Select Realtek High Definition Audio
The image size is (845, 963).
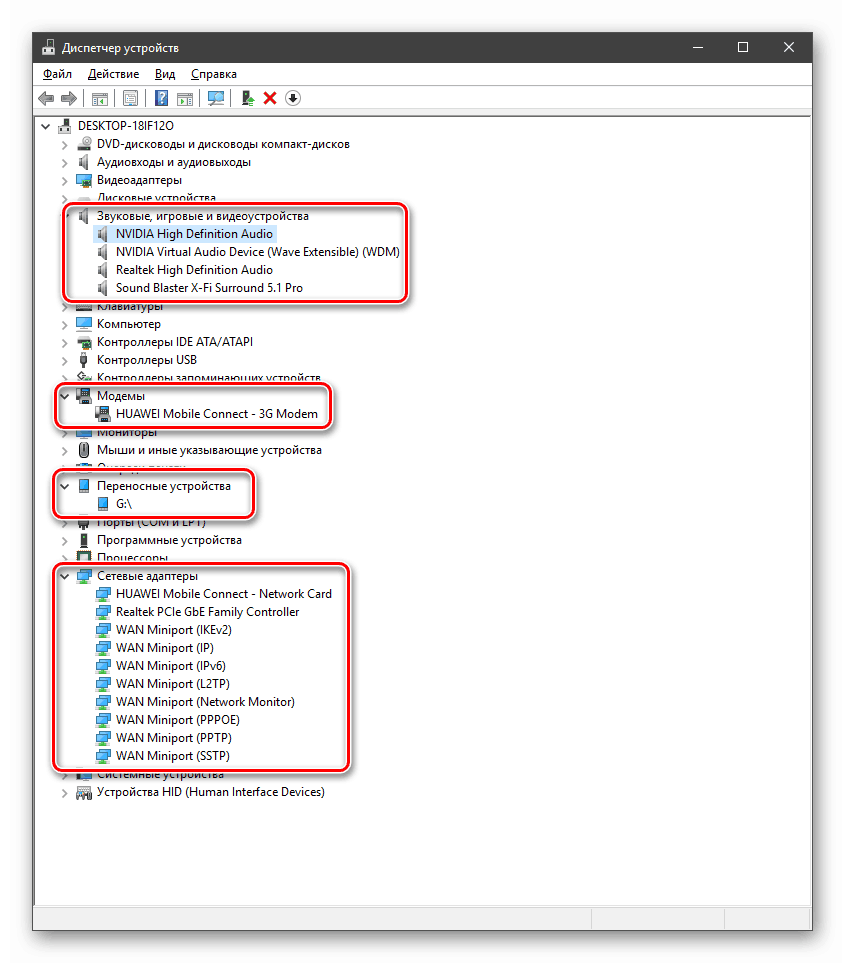(194, 270)
